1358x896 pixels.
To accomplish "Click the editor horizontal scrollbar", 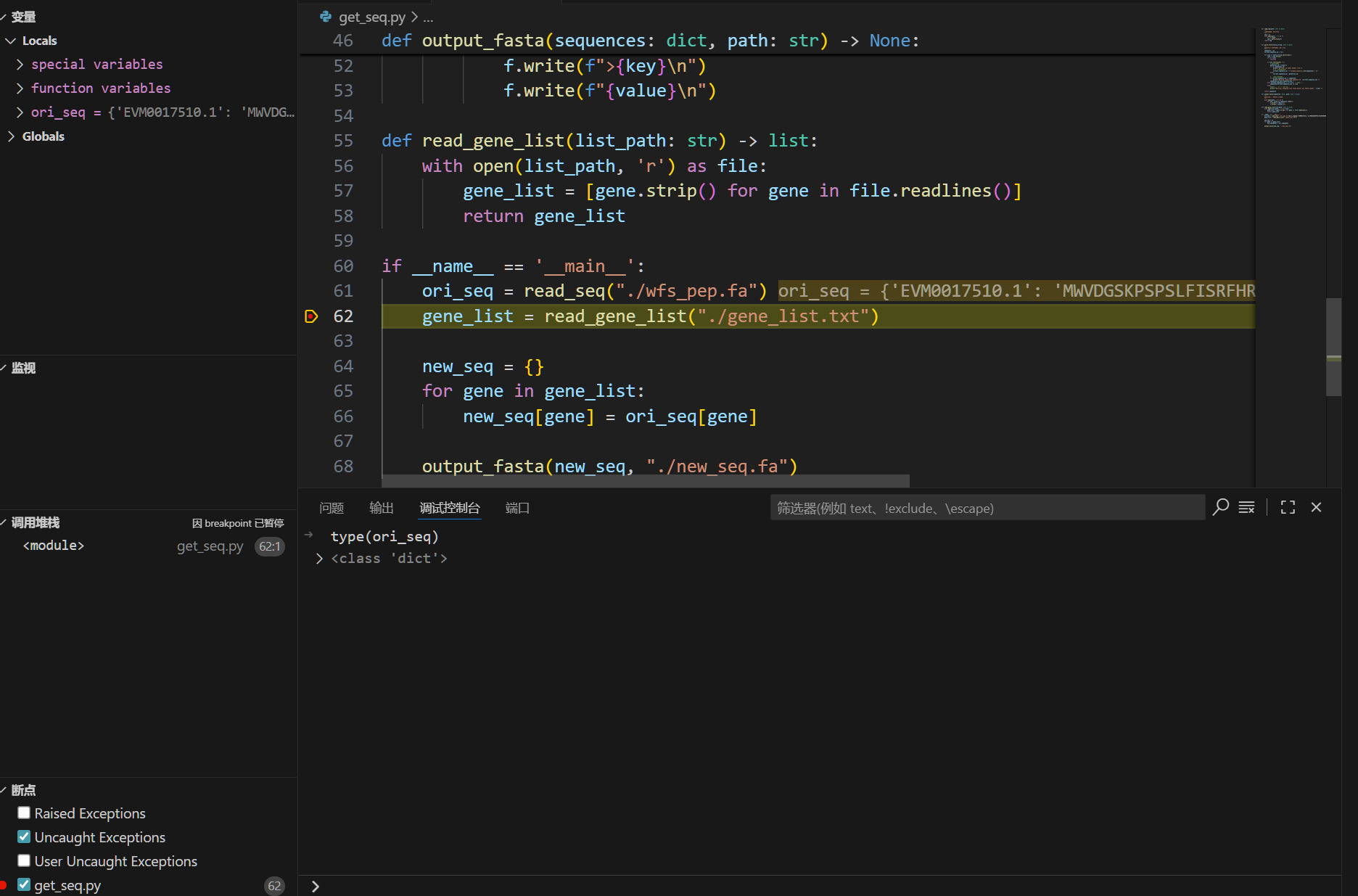I will click(646, 481).
